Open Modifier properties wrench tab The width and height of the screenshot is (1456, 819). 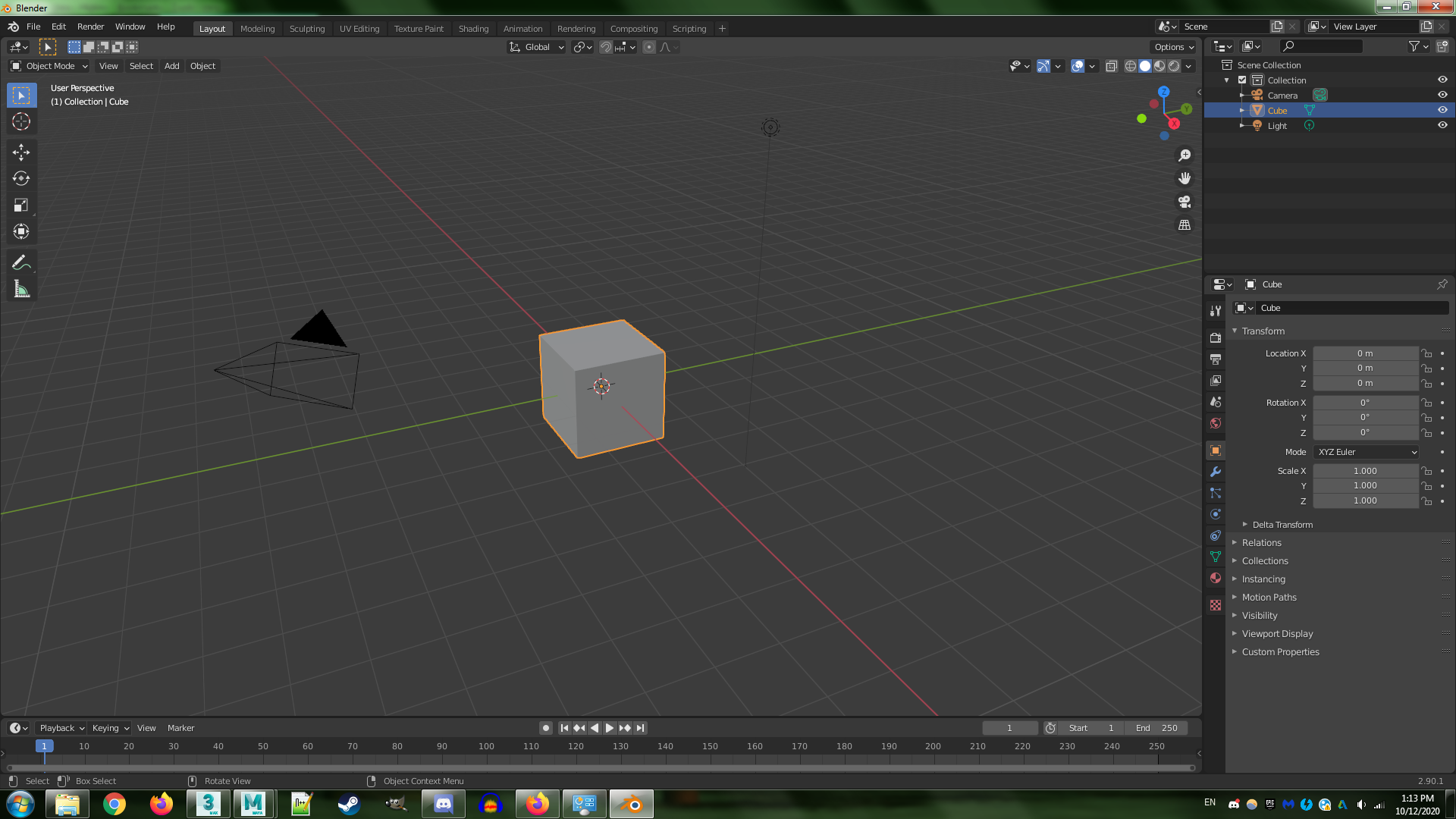tap(1216, 472)
